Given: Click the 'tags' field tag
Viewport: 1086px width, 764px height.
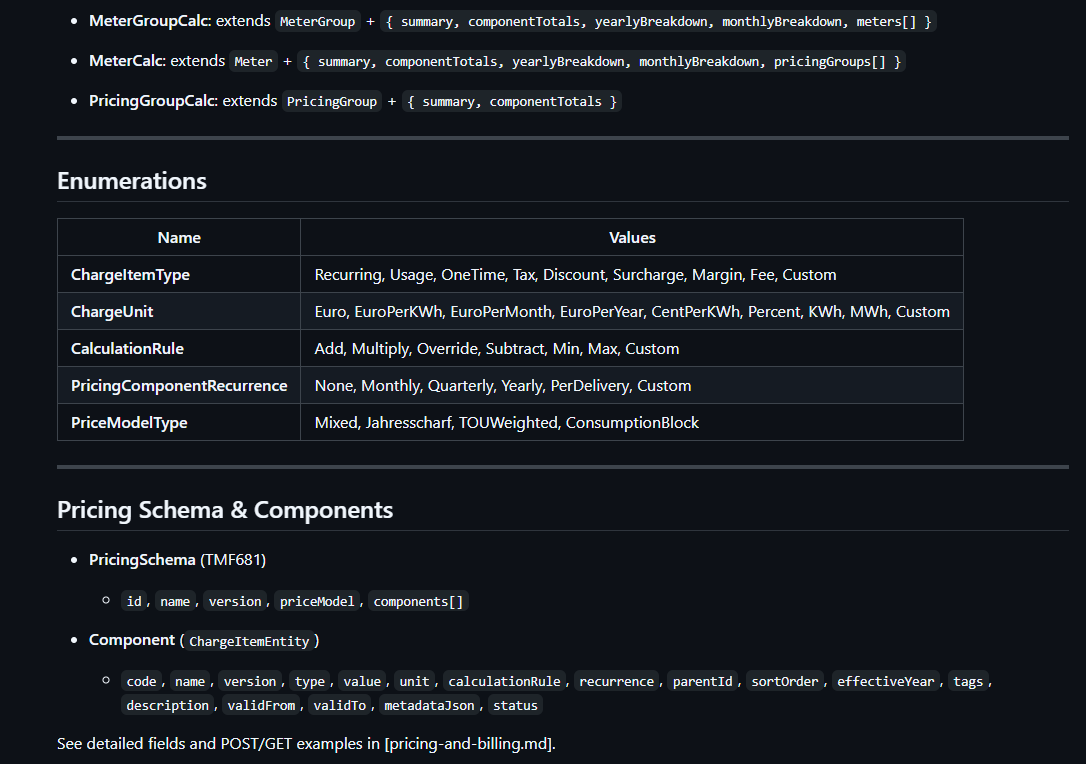Looking at the screenshot, I should (x=968, y=682).
